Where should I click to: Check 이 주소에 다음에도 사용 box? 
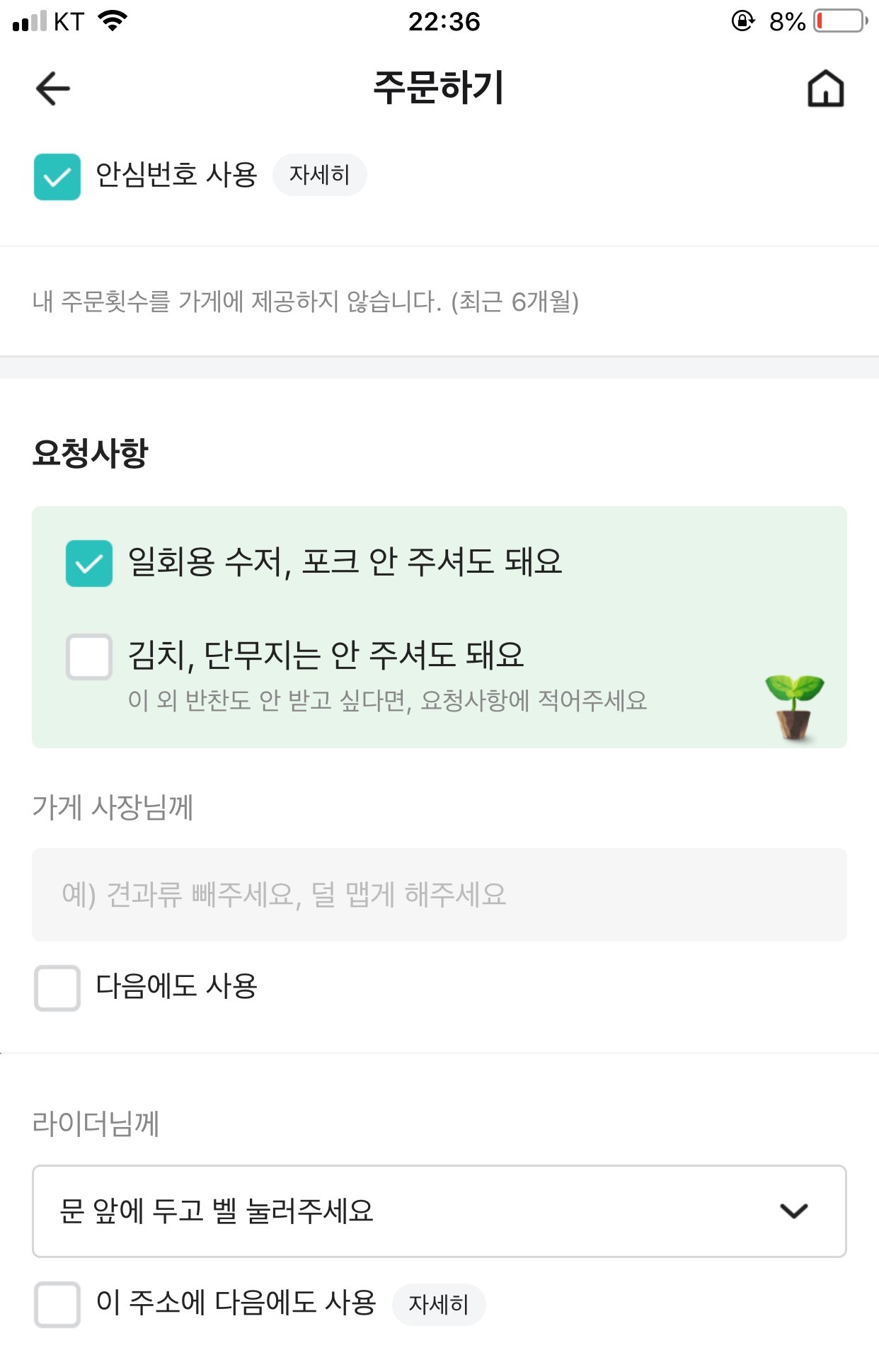click(57, 1304)
